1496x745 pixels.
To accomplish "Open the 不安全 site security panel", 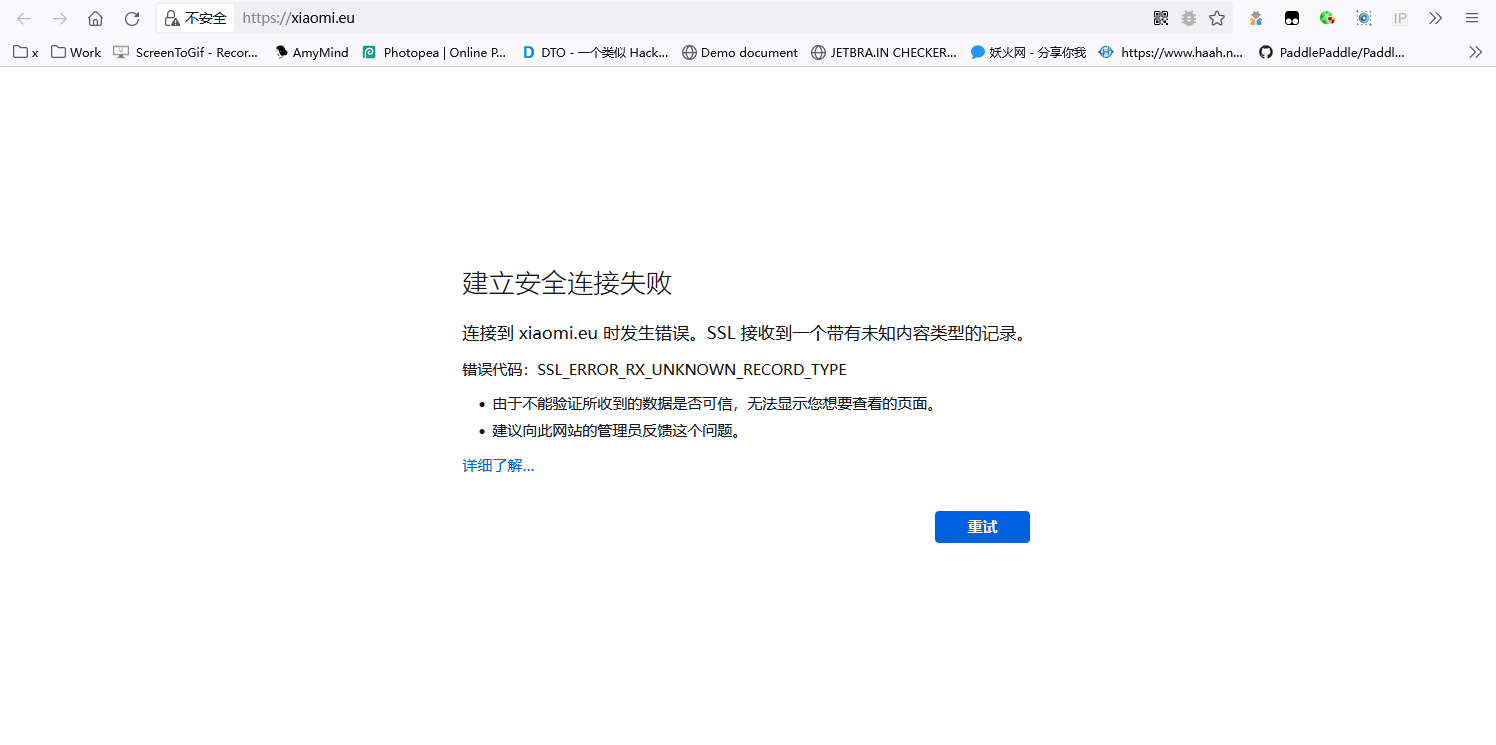I will 196,18.
